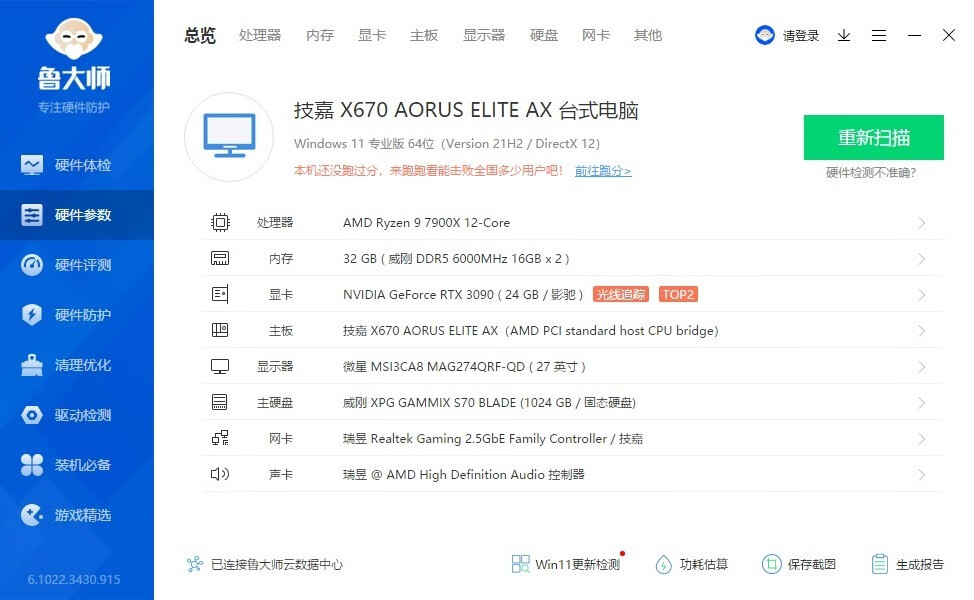Expand the MSI MAG274QRF-QD display row chevron
Viewport: 974px width, 600px height.
(922, 367)
